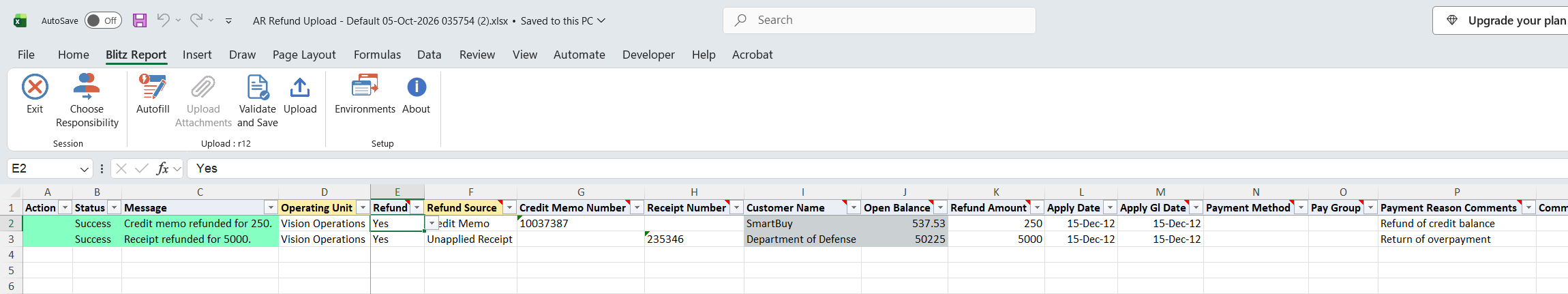Click the Insert Function fx icon

tap(162, 168)
